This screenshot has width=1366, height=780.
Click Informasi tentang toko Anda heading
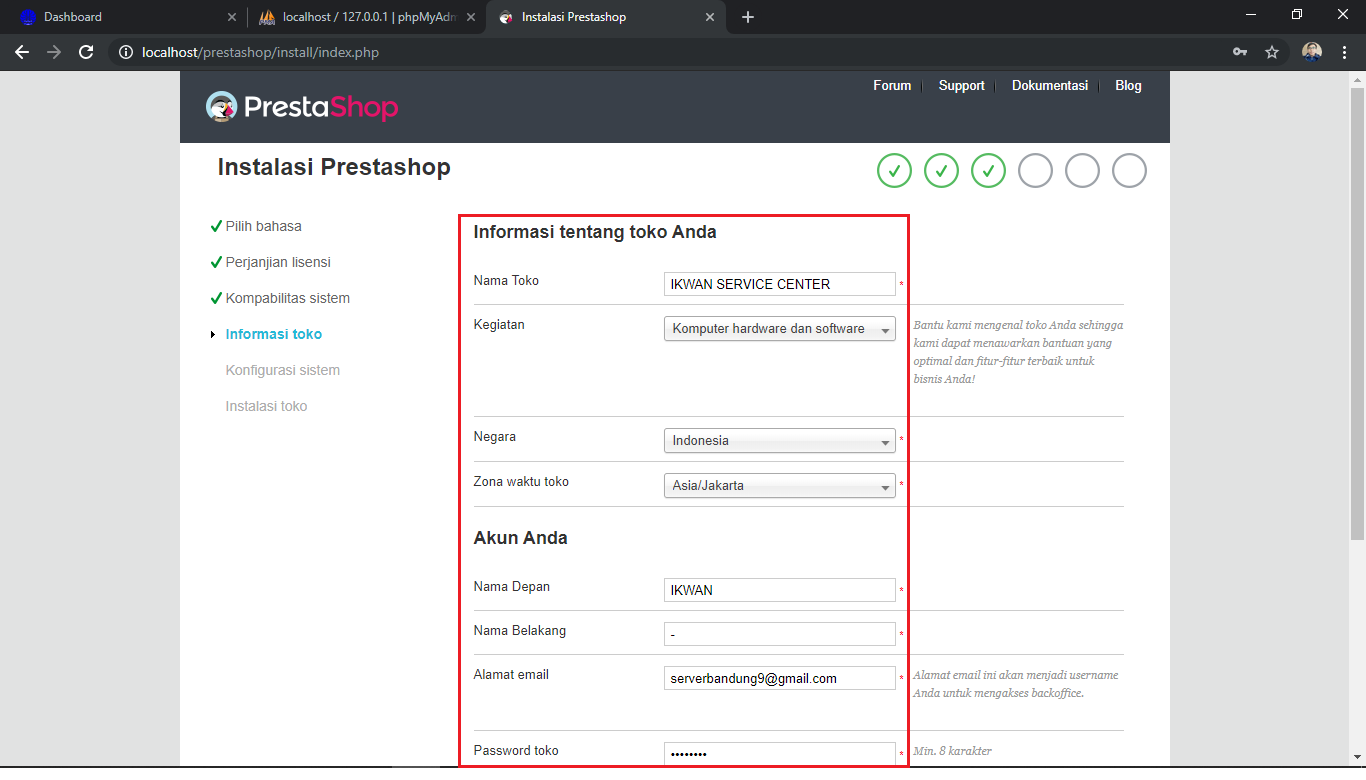pos(595,232)
